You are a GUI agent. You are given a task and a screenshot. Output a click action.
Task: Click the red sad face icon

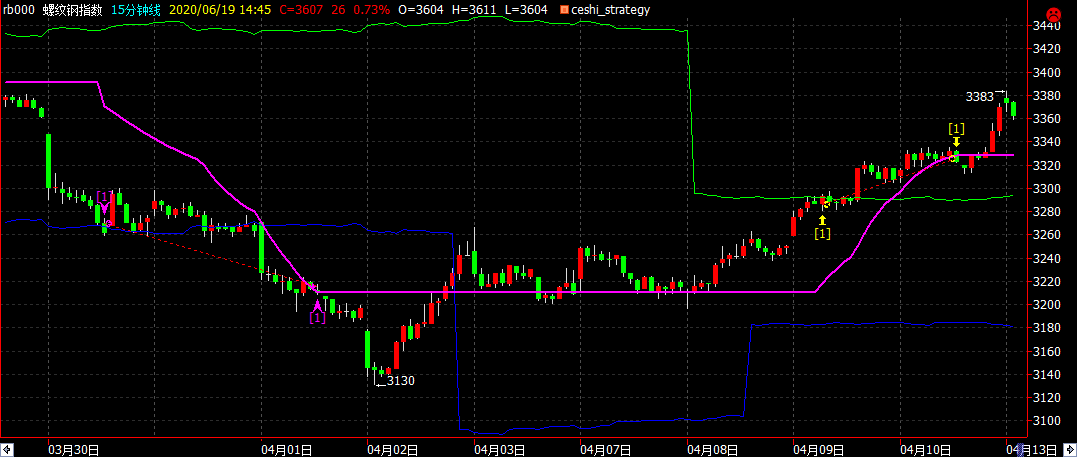(x=1052, y=12)
